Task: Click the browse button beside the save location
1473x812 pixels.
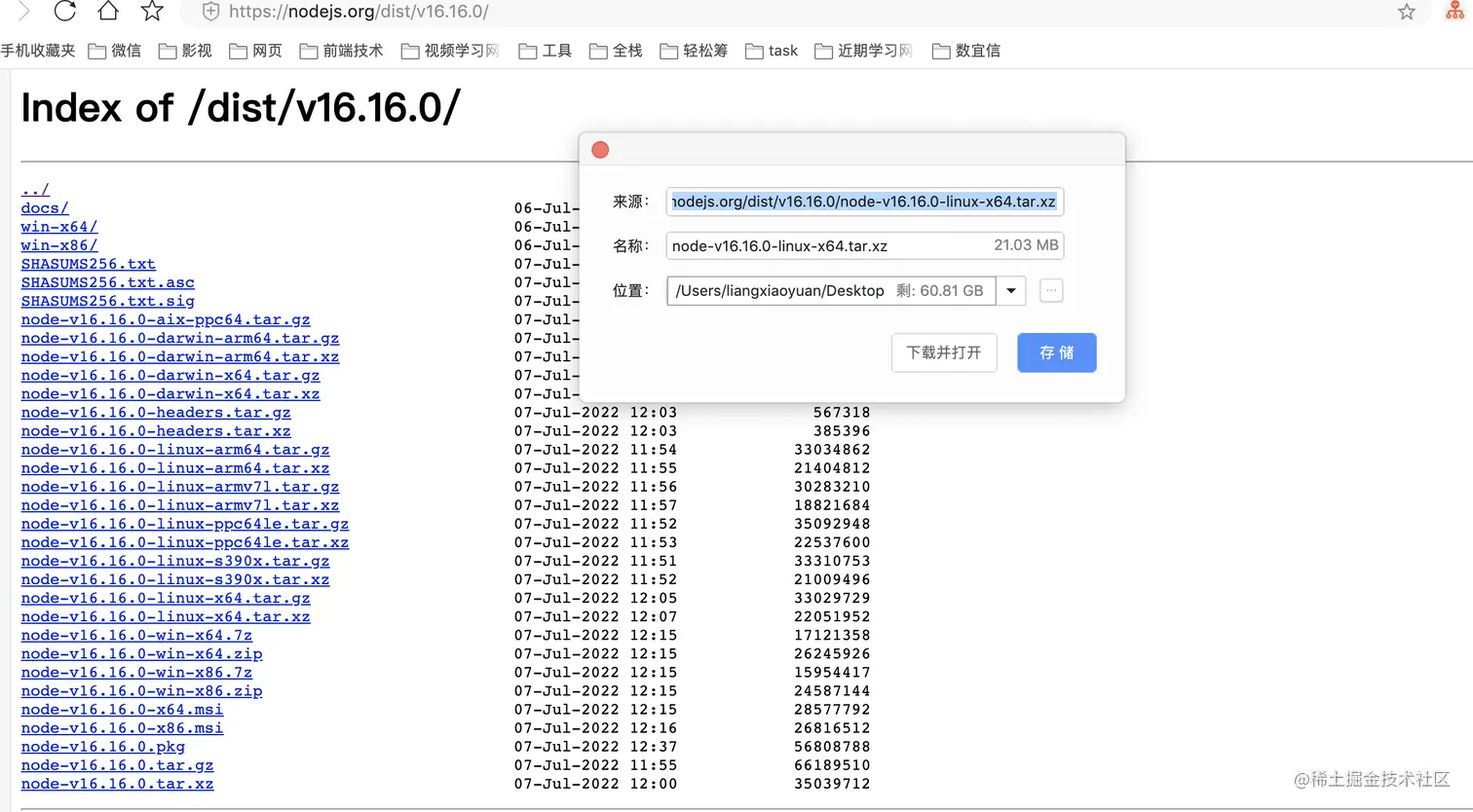Action: tap(1050, 290)
